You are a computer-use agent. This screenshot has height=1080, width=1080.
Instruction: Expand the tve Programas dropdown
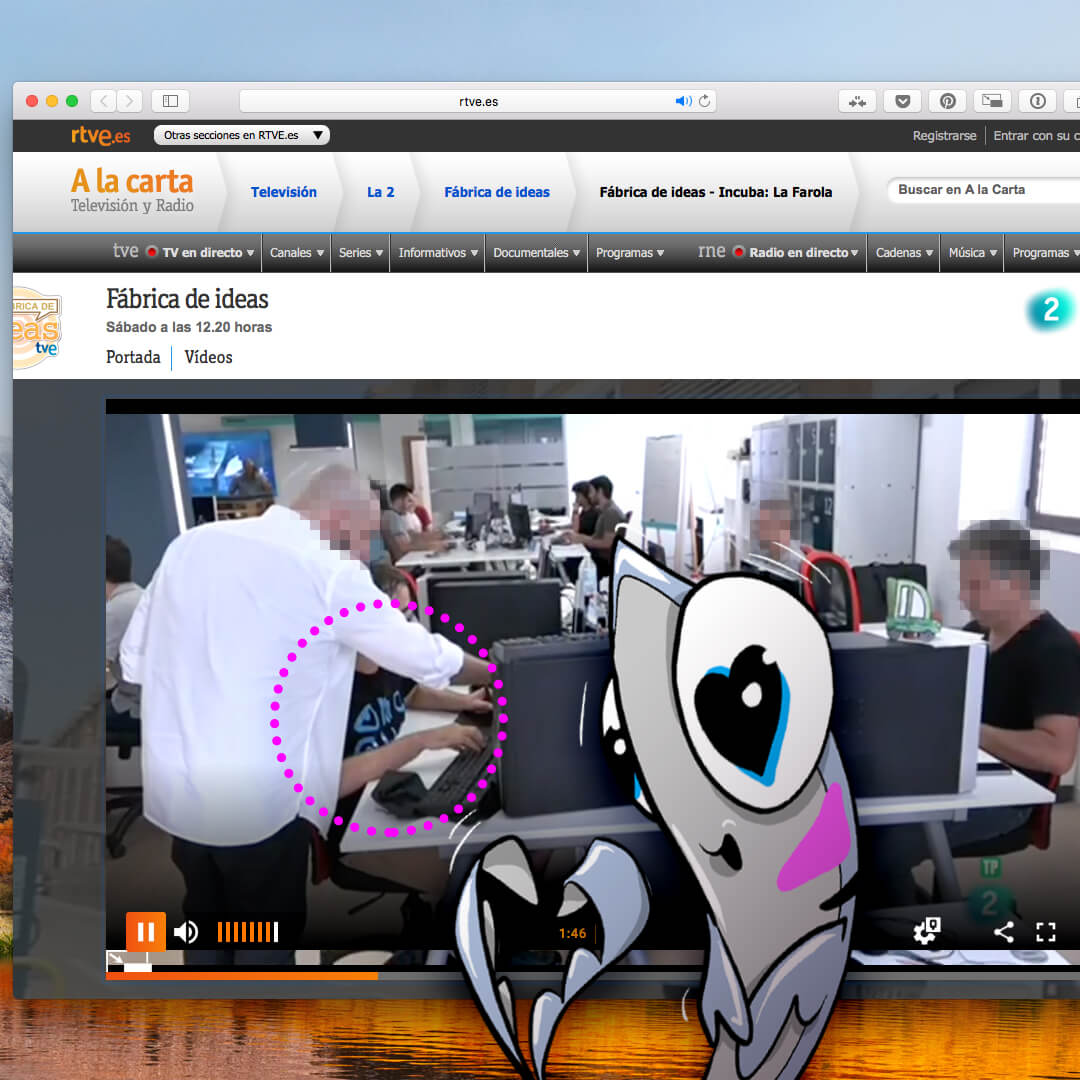point(630,253)
